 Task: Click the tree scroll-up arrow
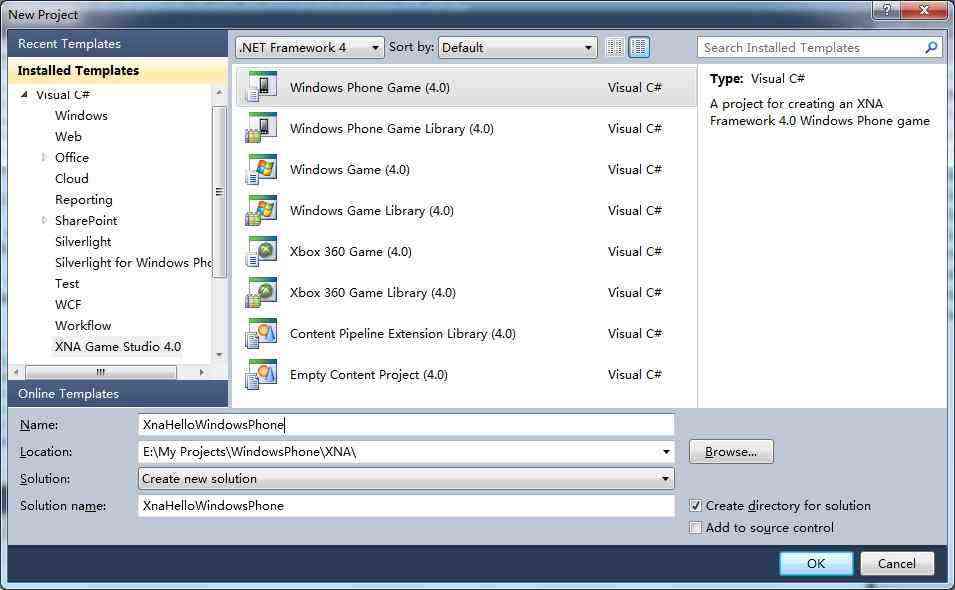tap(219, 93)
